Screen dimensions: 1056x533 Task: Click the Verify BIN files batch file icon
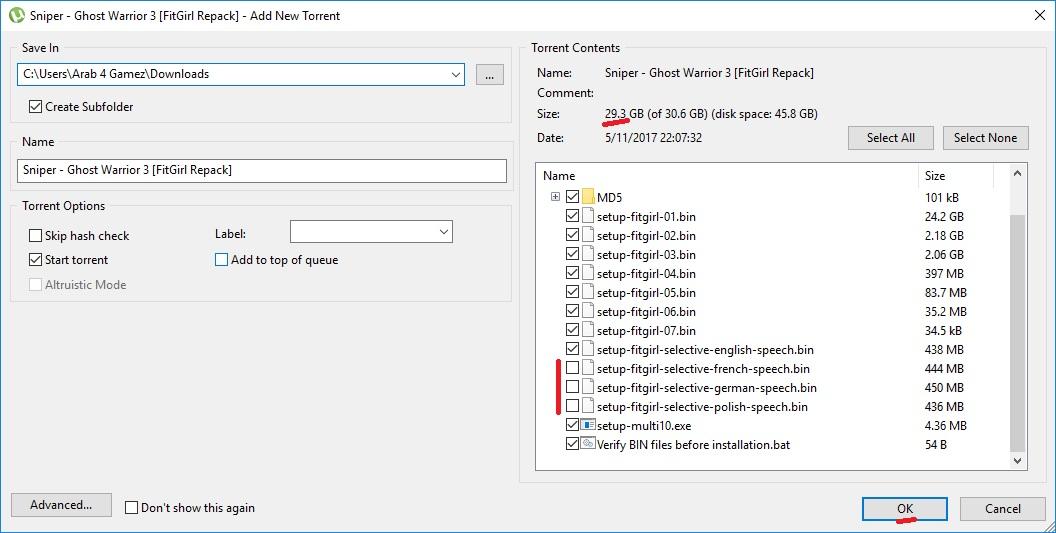[588, 444]
